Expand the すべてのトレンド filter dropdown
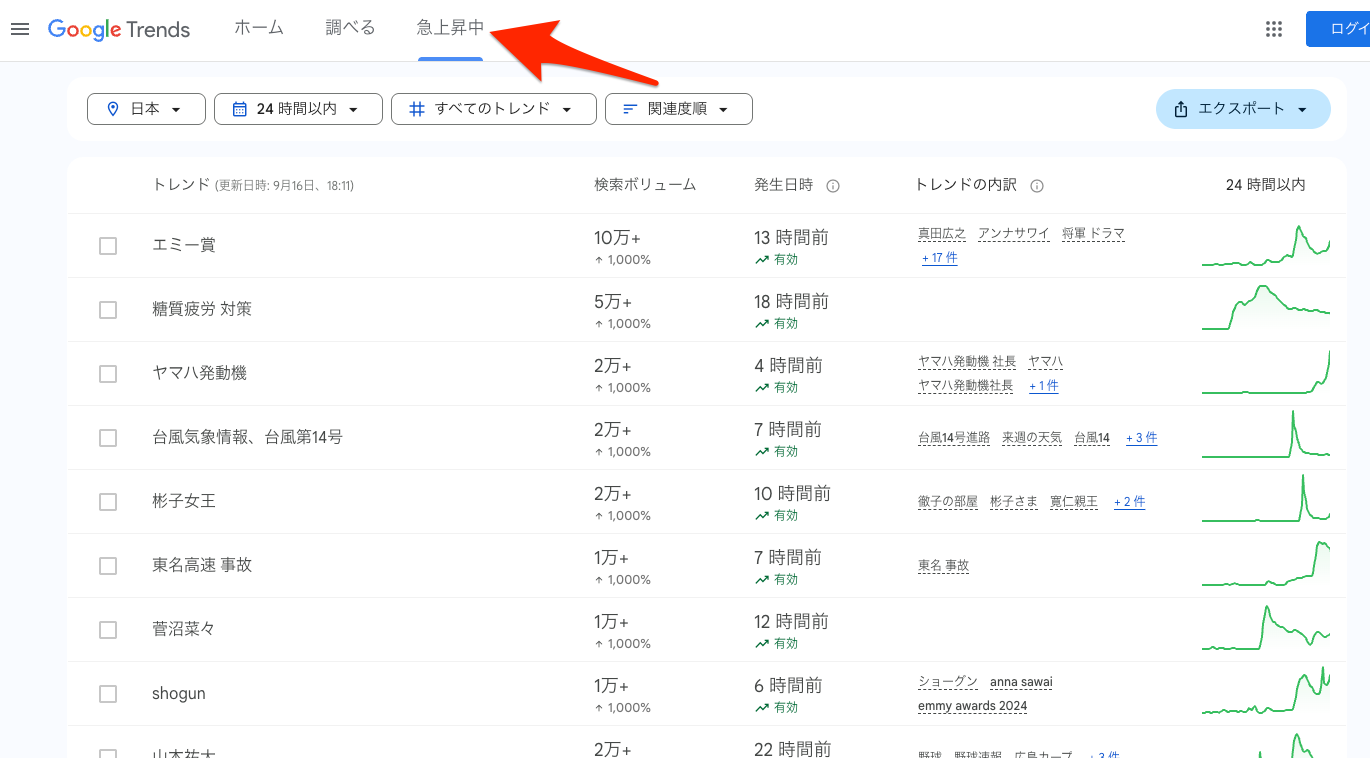Image resolution: width=1370 pixels, height=758 pixels. [494, 109]
